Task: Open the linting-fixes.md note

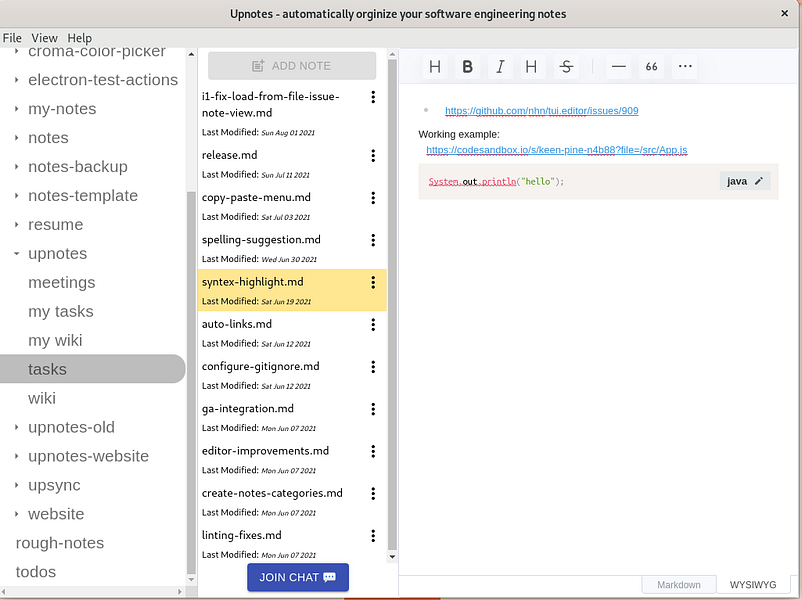Action: (292, 544)
